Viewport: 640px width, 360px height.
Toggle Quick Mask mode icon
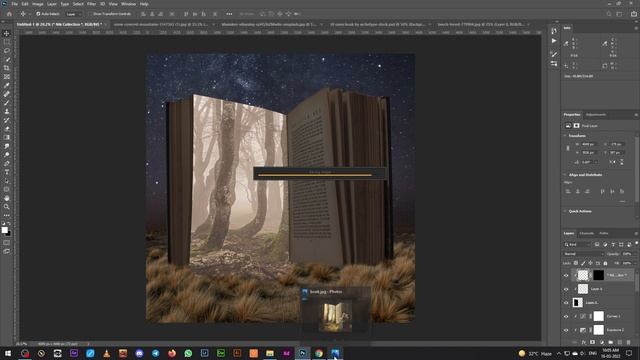coord(7,243)
